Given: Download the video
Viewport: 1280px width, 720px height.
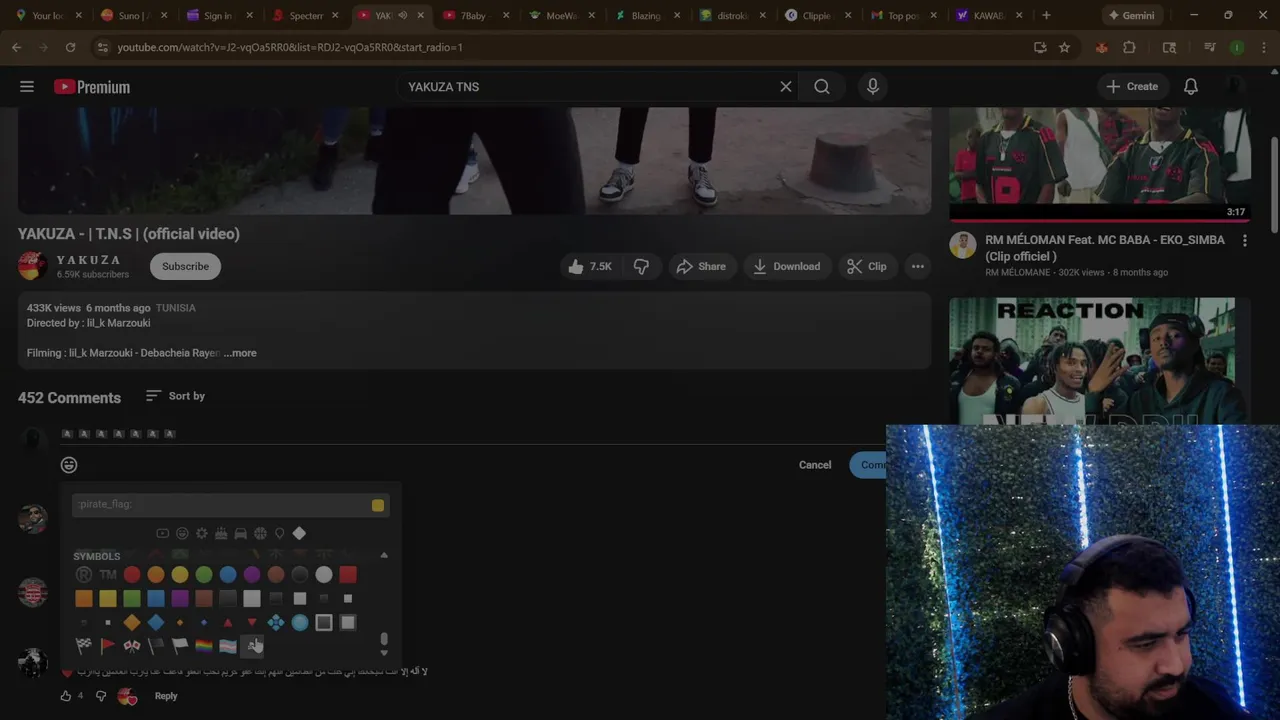Looking at the screenshot, I should coord(787,266).
